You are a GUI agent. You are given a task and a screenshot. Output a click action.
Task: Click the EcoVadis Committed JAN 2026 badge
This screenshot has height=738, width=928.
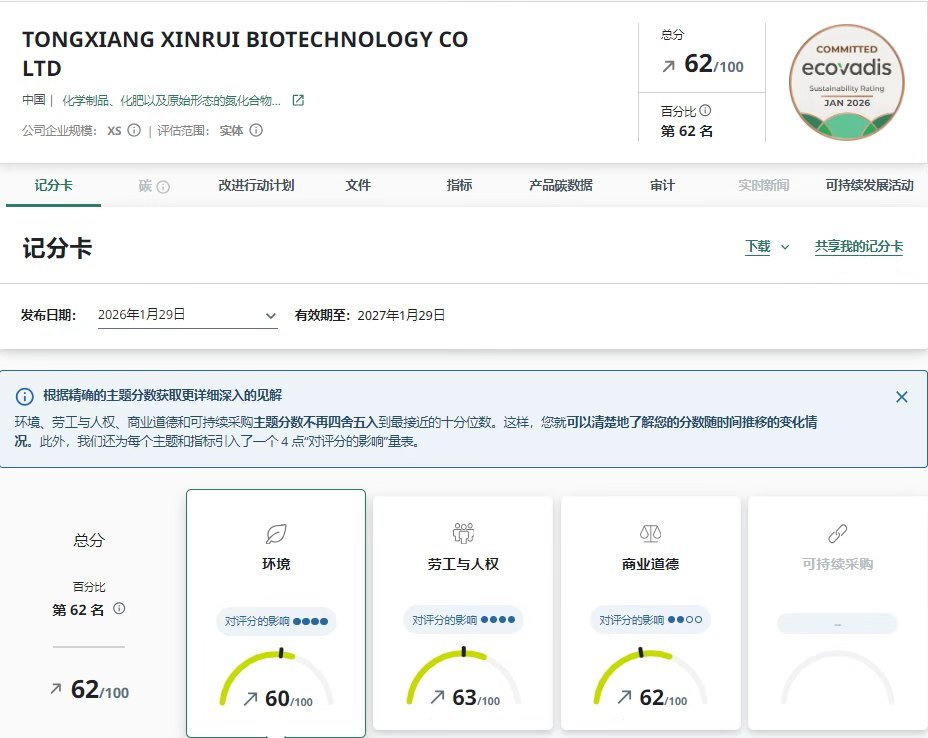tap(847, 82)
